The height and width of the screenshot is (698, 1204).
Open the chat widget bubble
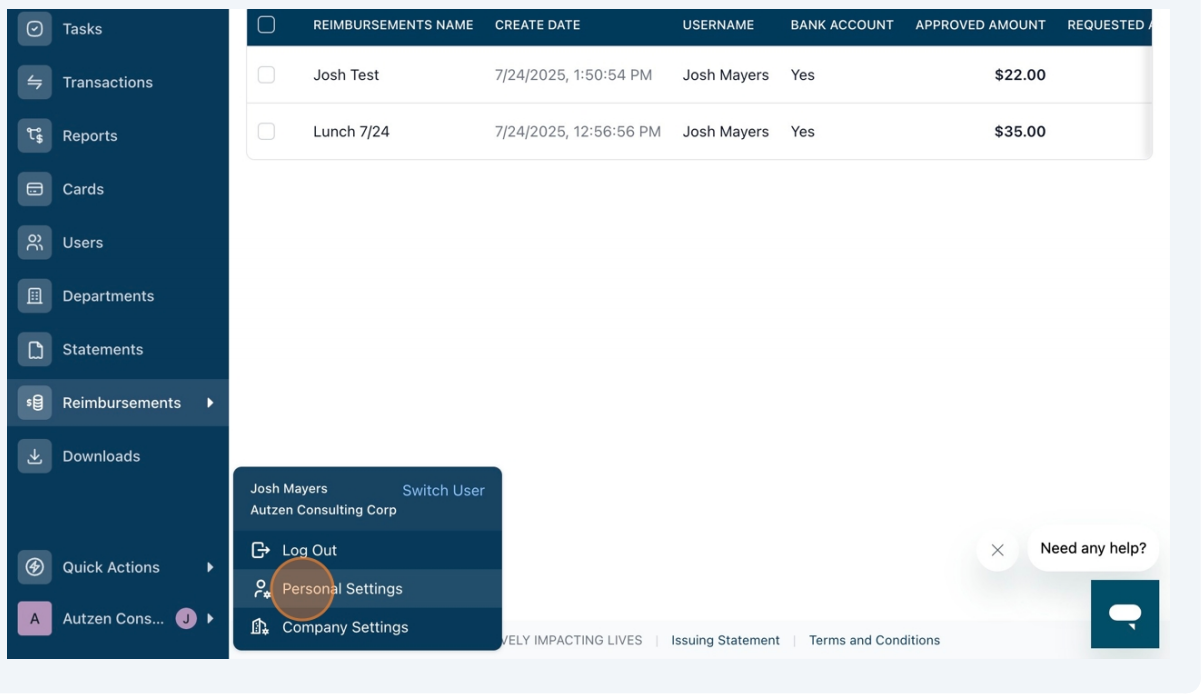1125,614
